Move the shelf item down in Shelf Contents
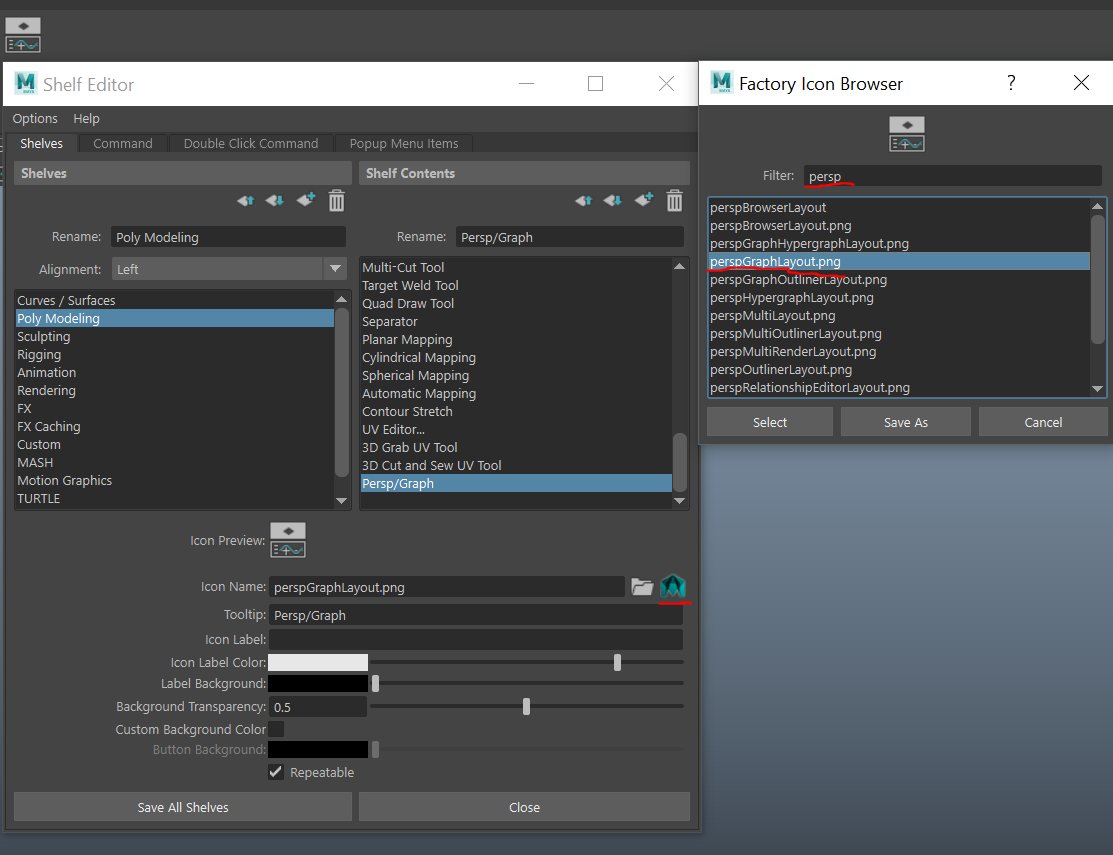This screenshot has height=855, width=1113. click(x=613, y=201)
